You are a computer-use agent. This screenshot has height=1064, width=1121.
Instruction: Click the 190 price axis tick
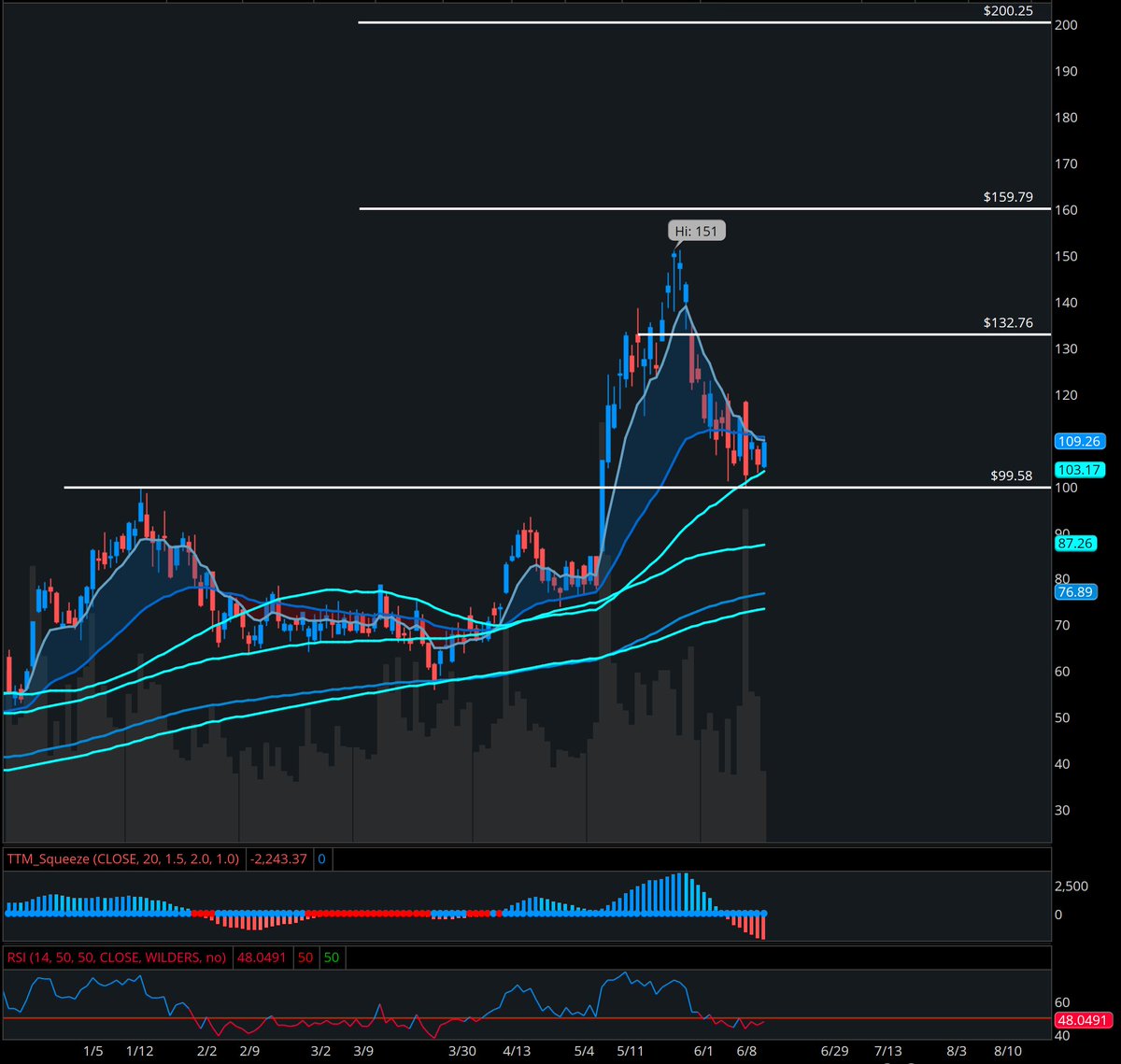[x=1067, y=71]
